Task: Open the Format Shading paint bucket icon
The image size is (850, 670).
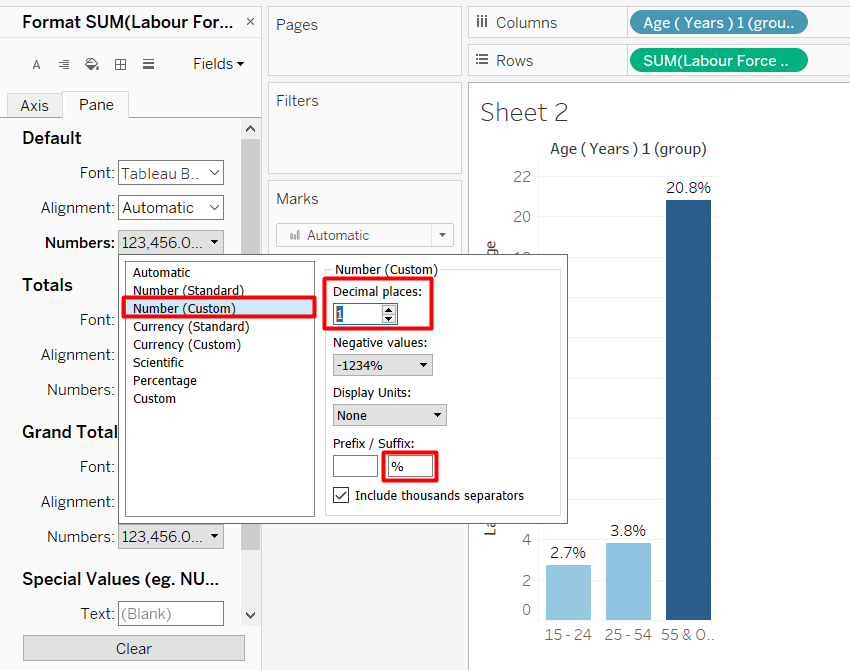Action: point(92,64)
